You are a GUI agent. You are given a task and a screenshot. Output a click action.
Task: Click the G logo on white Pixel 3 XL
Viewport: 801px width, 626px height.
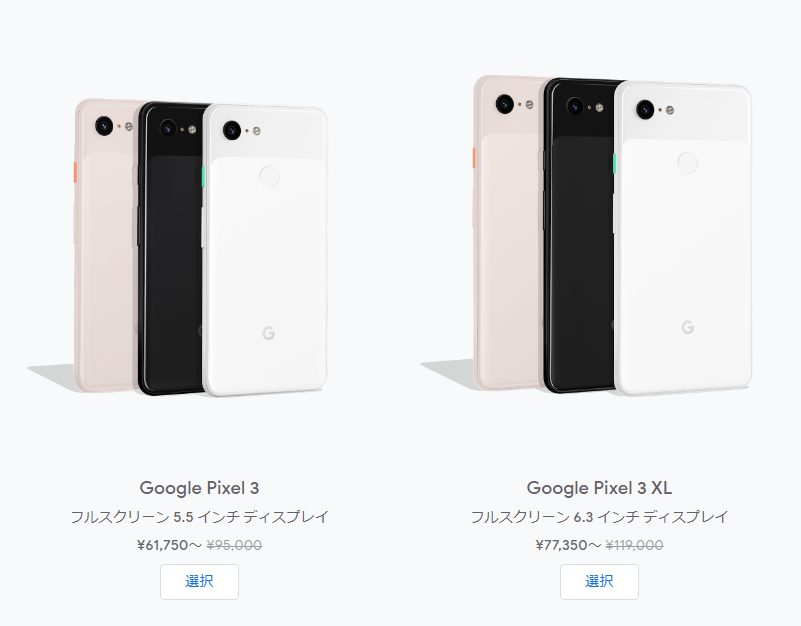point(688,327)
